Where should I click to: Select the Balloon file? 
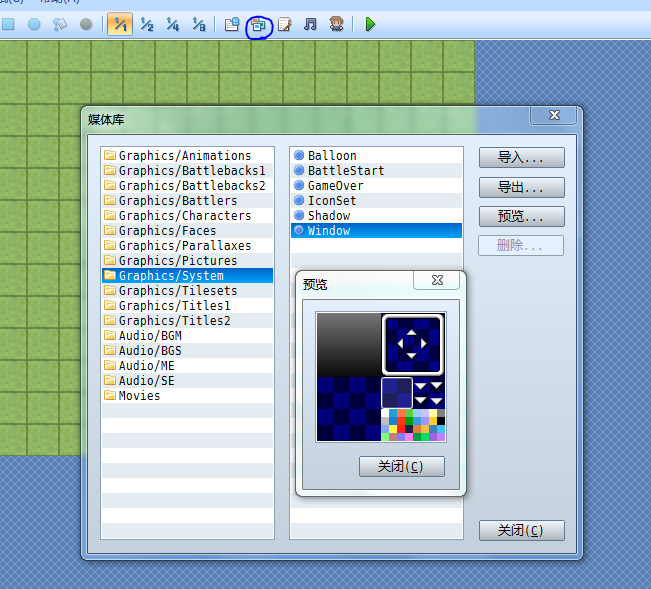[376, 155]
